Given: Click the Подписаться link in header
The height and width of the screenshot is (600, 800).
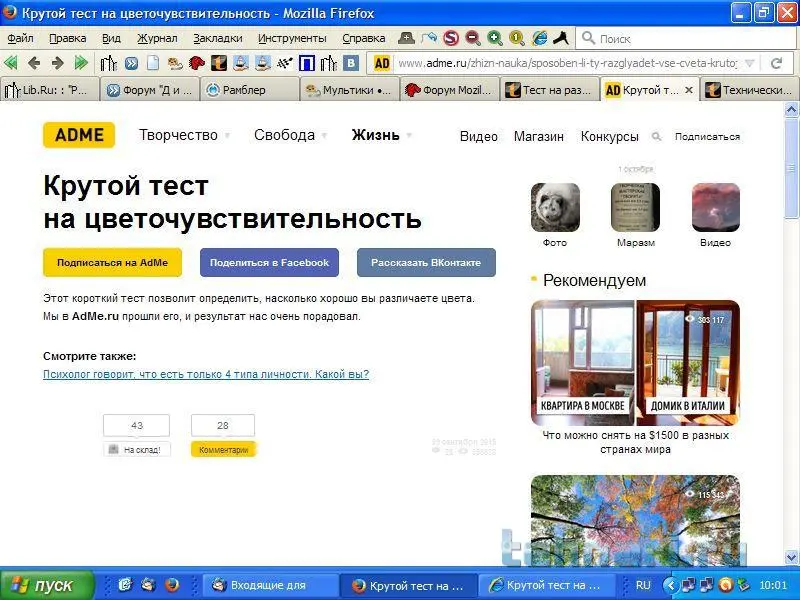Looking at the screenshot, I should pyautogui.click(x=707, y=137).
